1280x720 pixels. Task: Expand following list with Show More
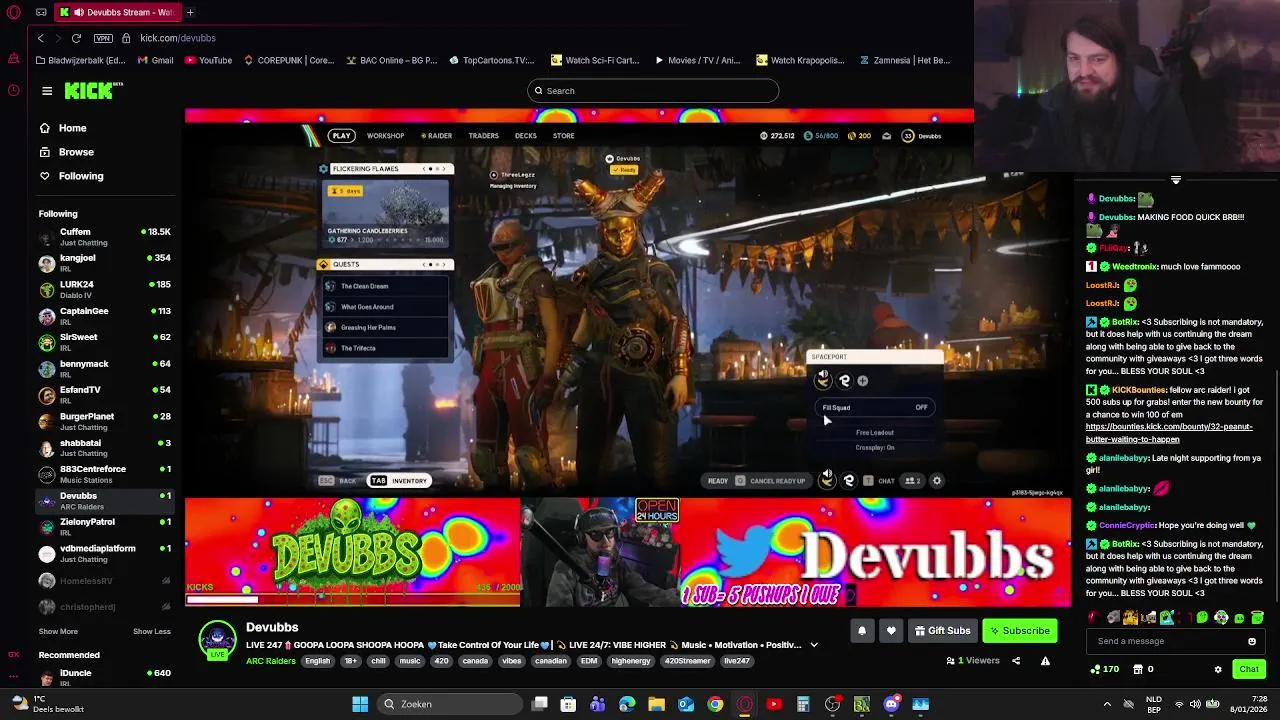[58, 631]
